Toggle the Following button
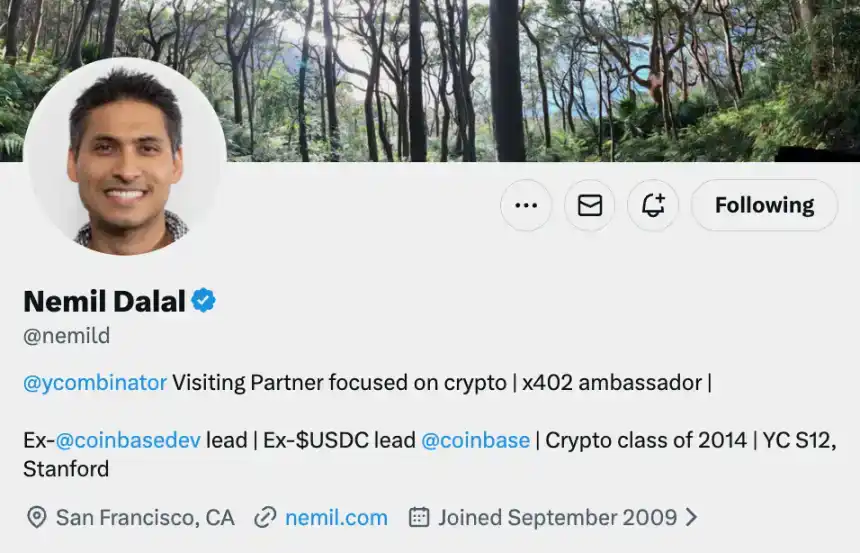860x553 pixels. pyautogui.click(x=764, y=205)
